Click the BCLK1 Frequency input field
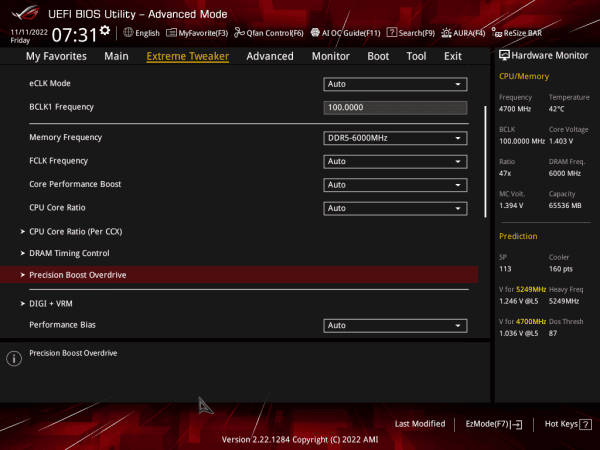This screenshot has height=450, width=600. 396,107
